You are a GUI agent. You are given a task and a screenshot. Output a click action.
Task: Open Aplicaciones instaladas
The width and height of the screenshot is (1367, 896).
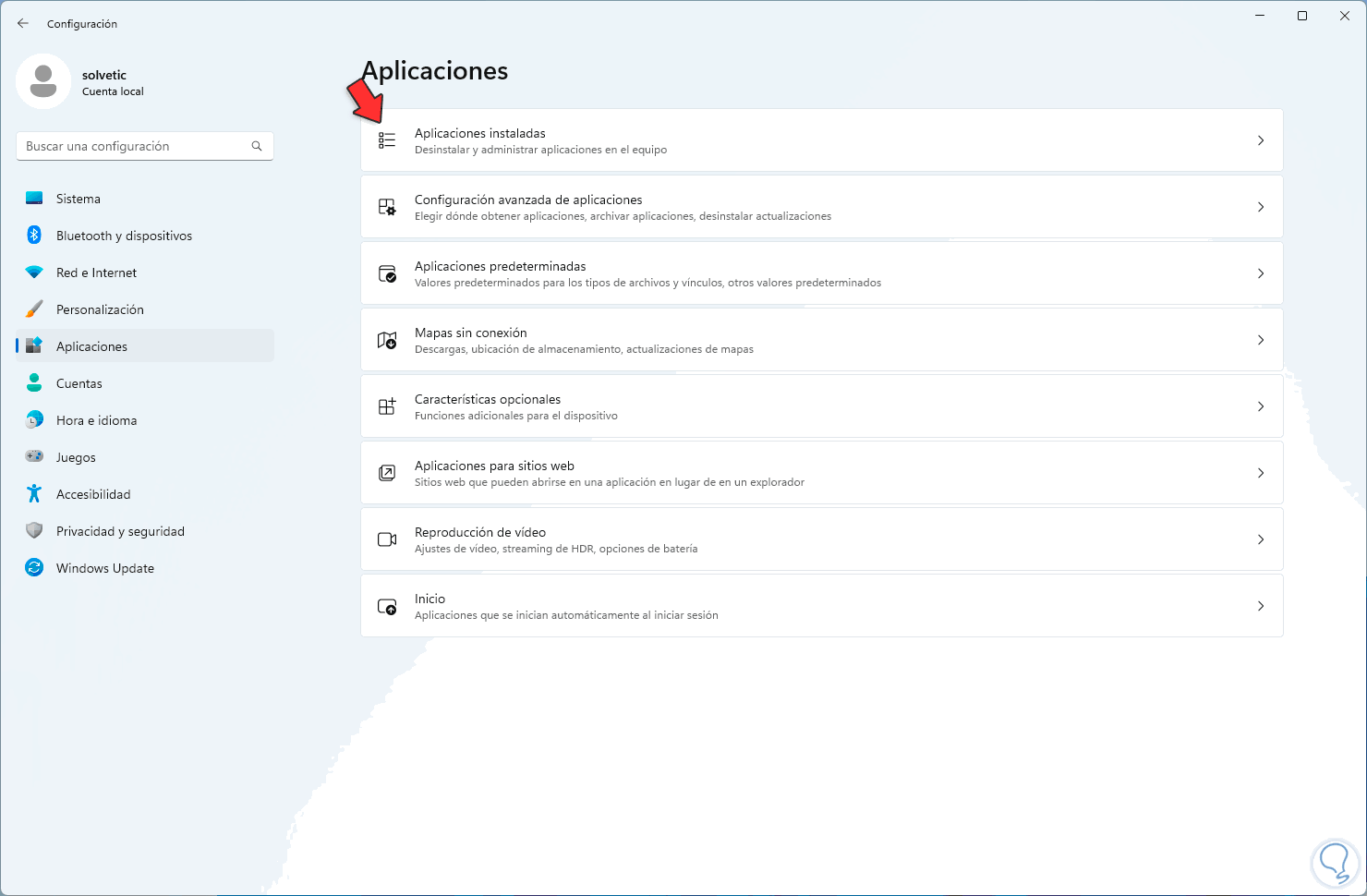tap(822, 140)
